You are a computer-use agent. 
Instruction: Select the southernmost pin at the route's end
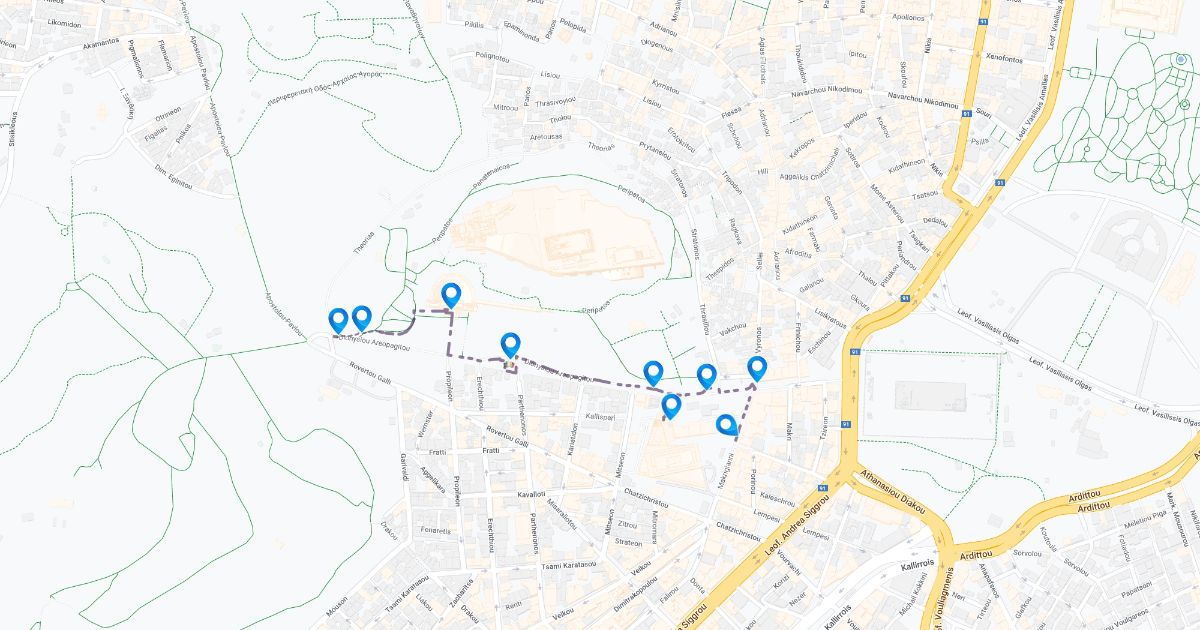[727, 426]
